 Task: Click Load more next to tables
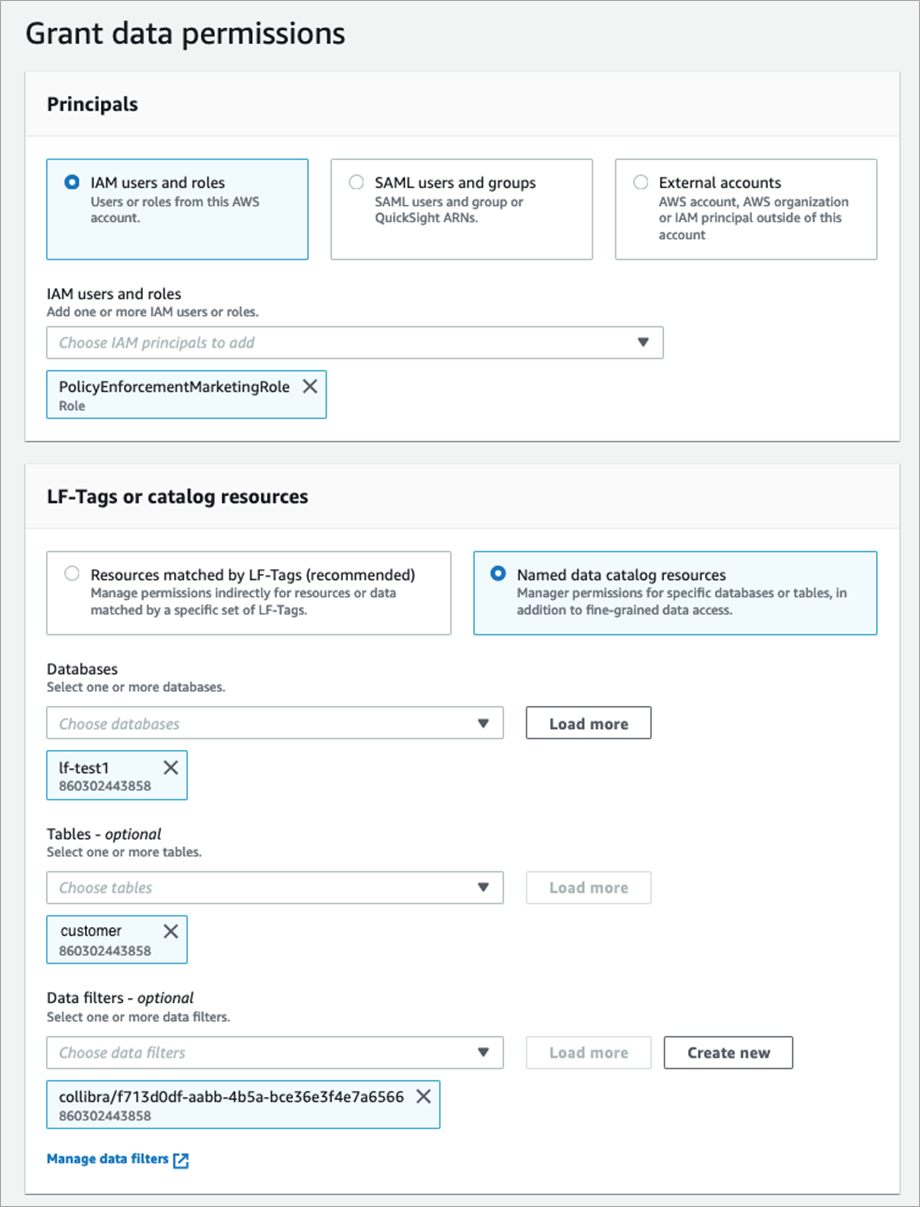point(588,887)
